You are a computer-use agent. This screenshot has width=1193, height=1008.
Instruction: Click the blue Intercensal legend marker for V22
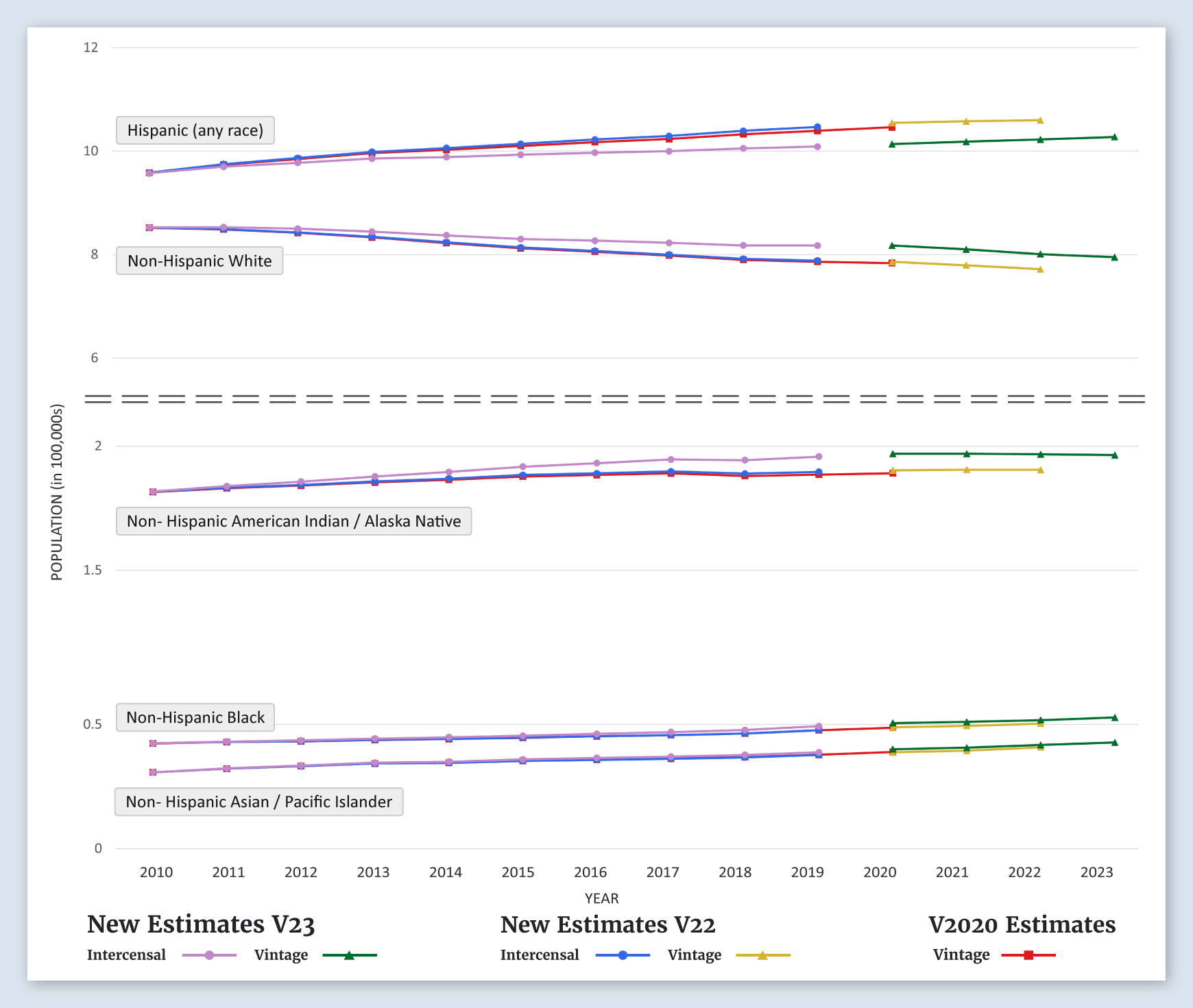coord(623,955)
